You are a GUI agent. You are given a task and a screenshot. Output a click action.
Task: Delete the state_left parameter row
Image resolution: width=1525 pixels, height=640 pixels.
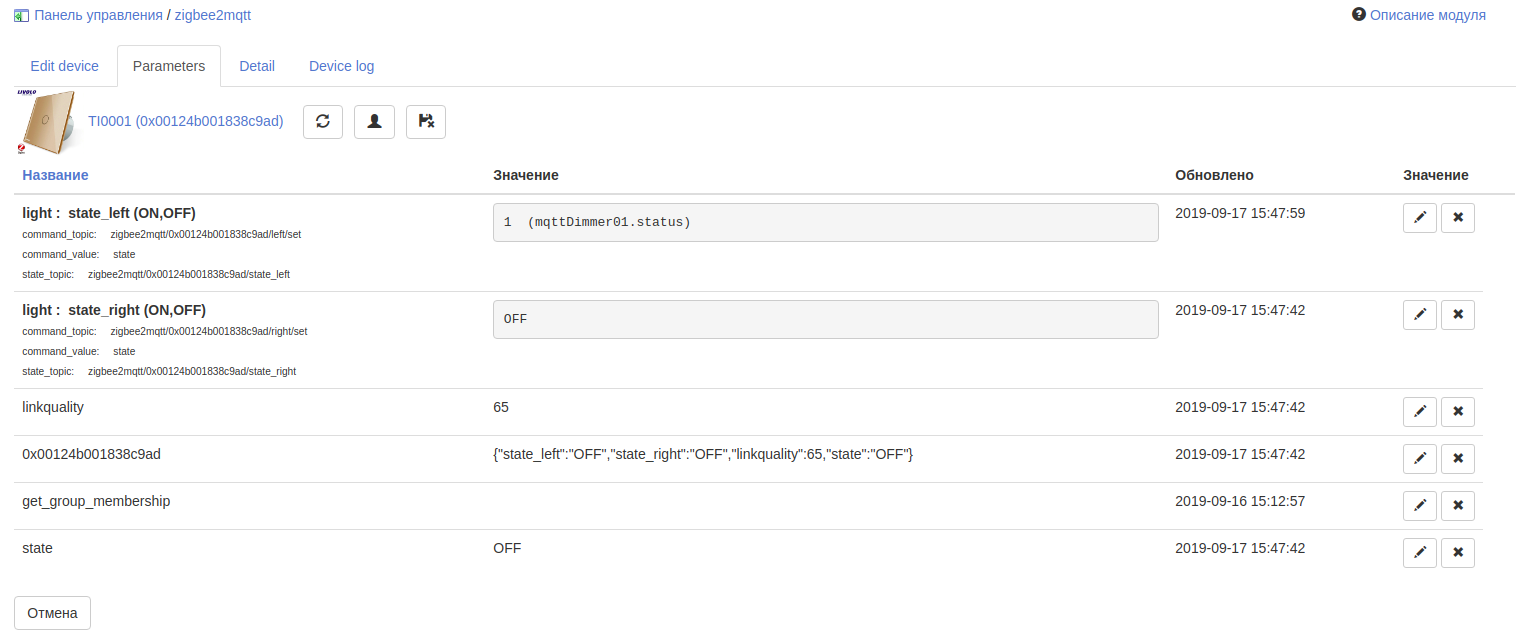click(1458, 217)
